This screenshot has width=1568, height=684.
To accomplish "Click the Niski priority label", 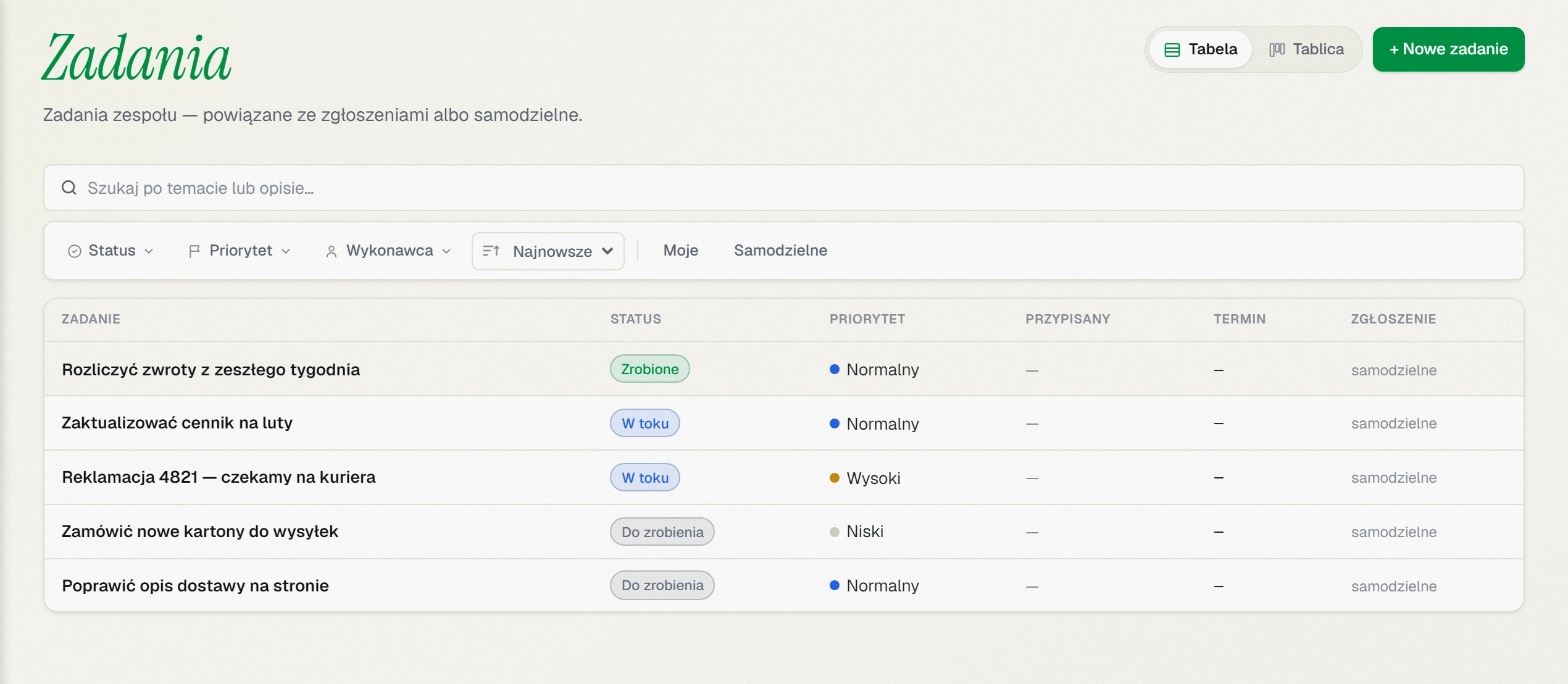I will coord(864,532).
